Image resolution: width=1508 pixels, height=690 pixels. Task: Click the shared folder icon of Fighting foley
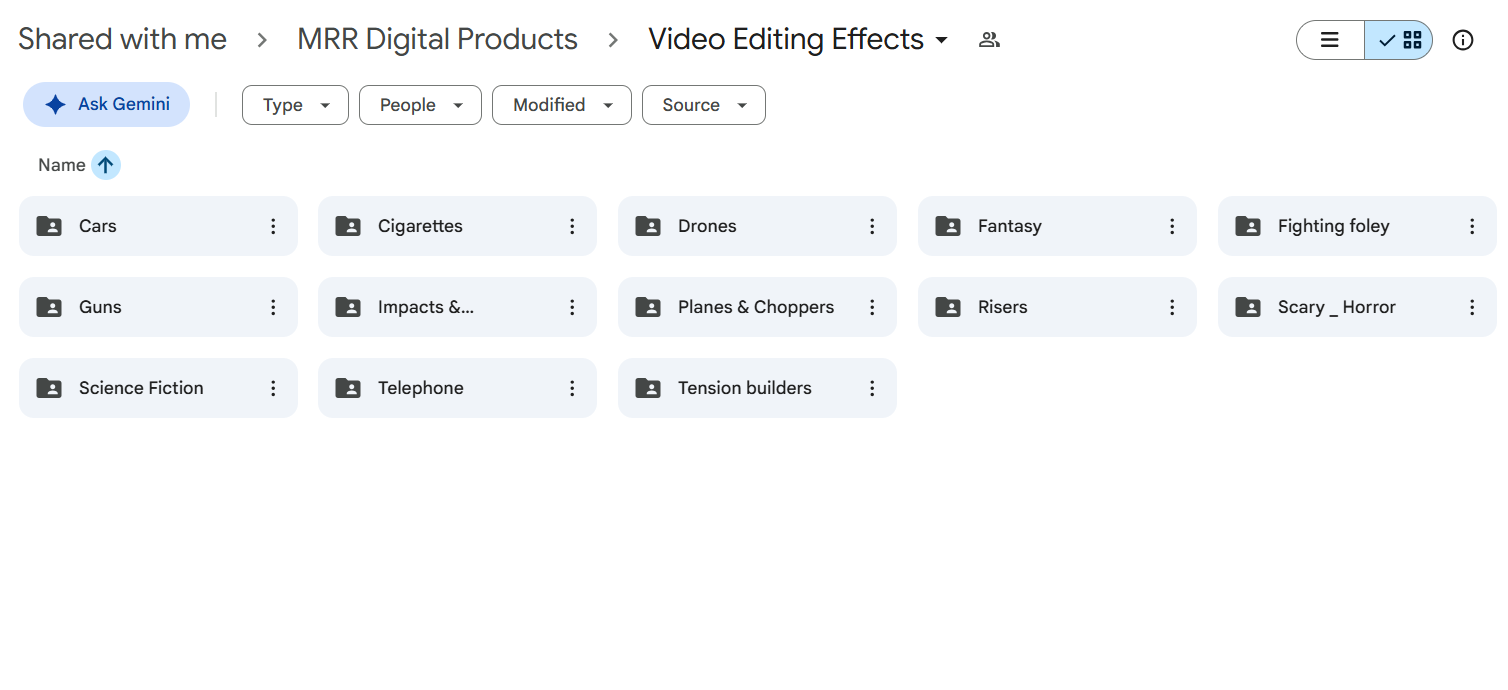point(1248,226)
